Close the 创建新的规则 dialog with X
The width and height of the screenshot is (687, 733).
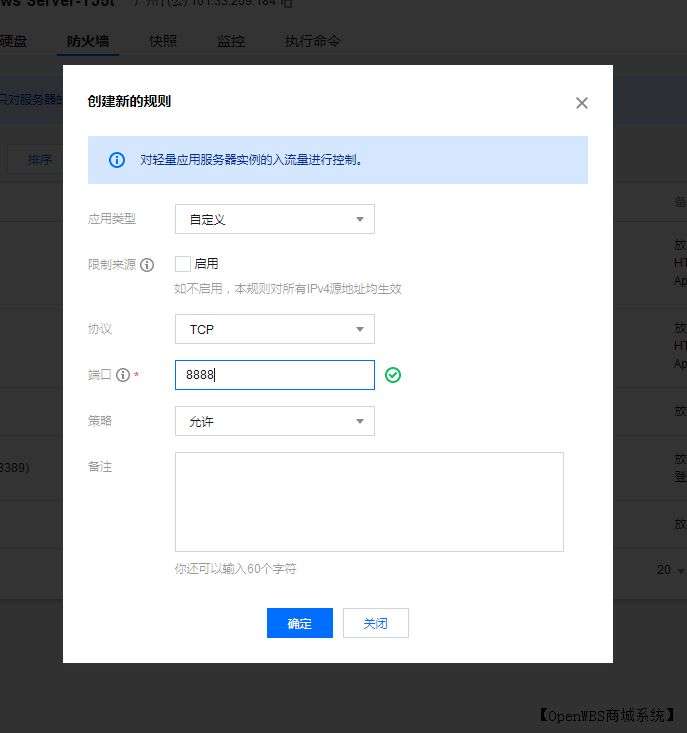point(582,103)
